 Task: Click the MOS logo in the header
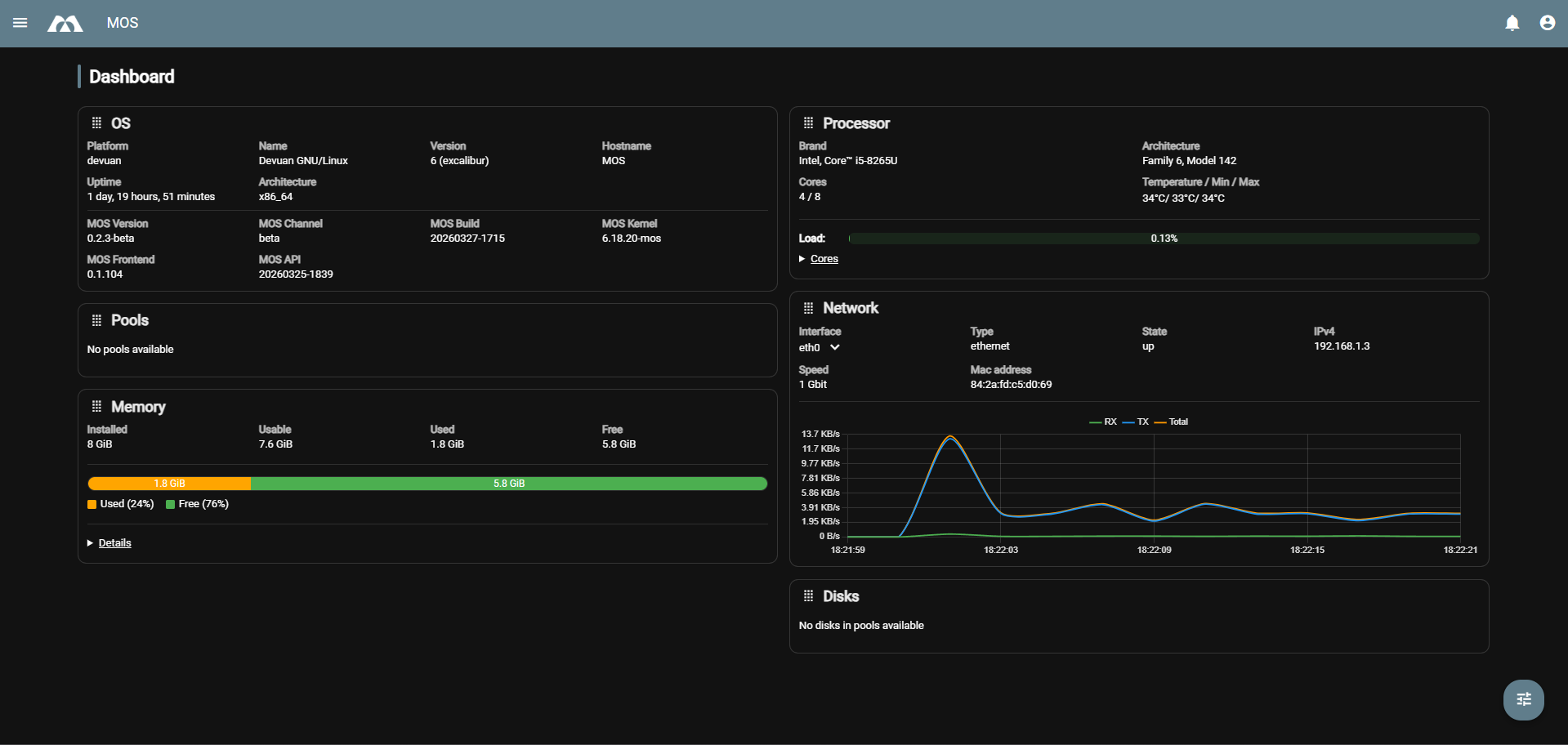(x=65, y=23)
